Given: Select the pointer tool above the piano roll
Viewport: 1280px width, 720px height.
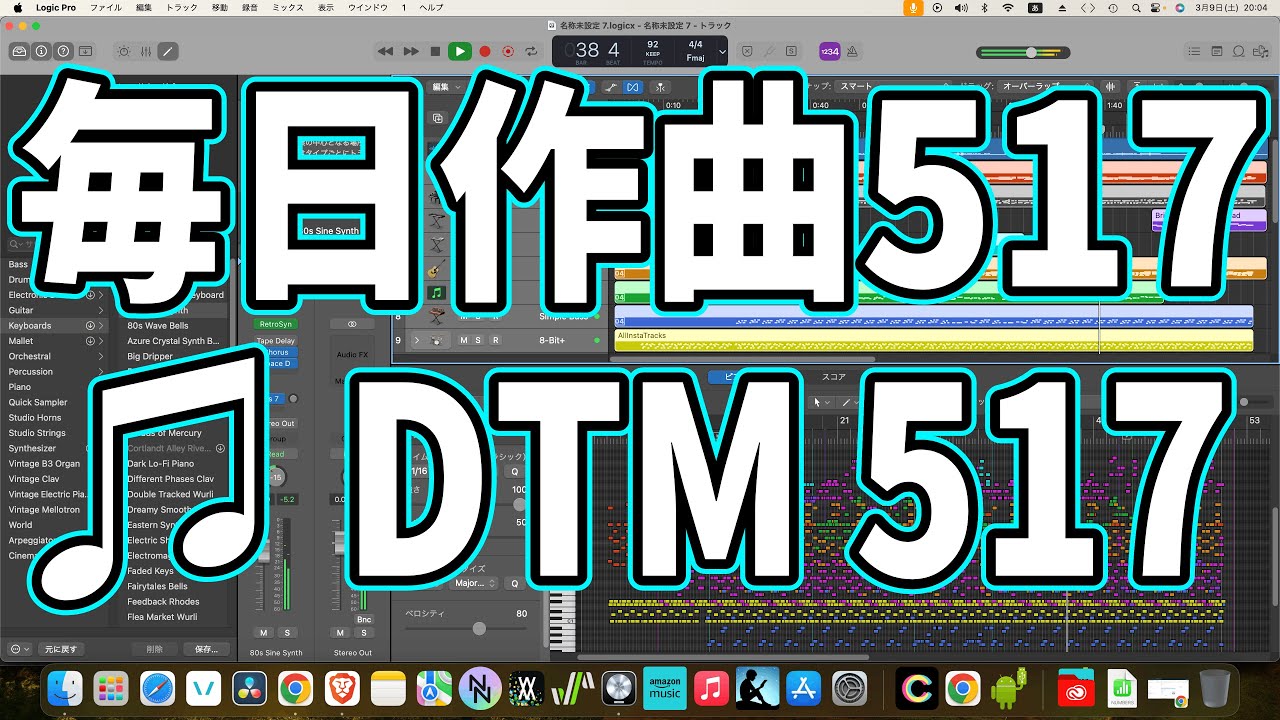Looking at the screenshot, I should pos(817,402).
